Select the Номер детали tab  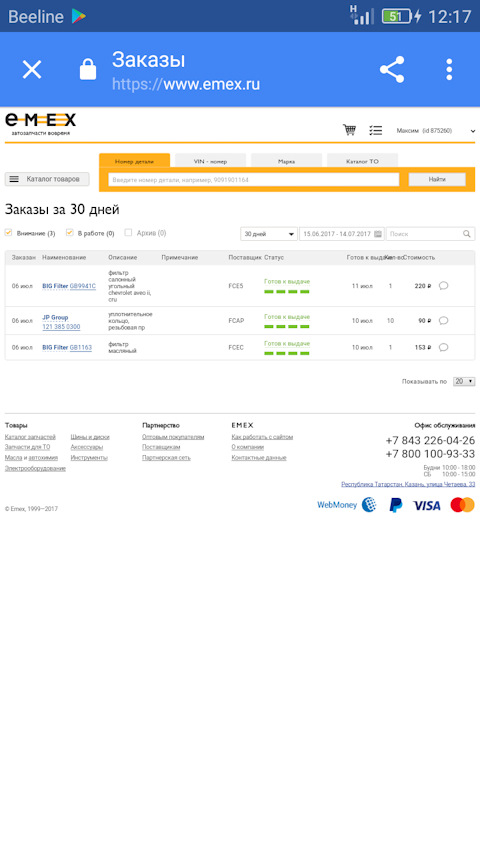point(134,161)
